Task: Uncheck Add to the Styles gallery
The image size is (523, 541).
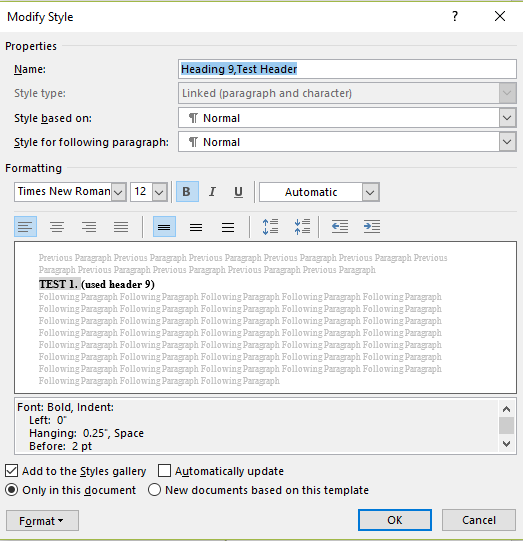Action: [x=11, y=471]
